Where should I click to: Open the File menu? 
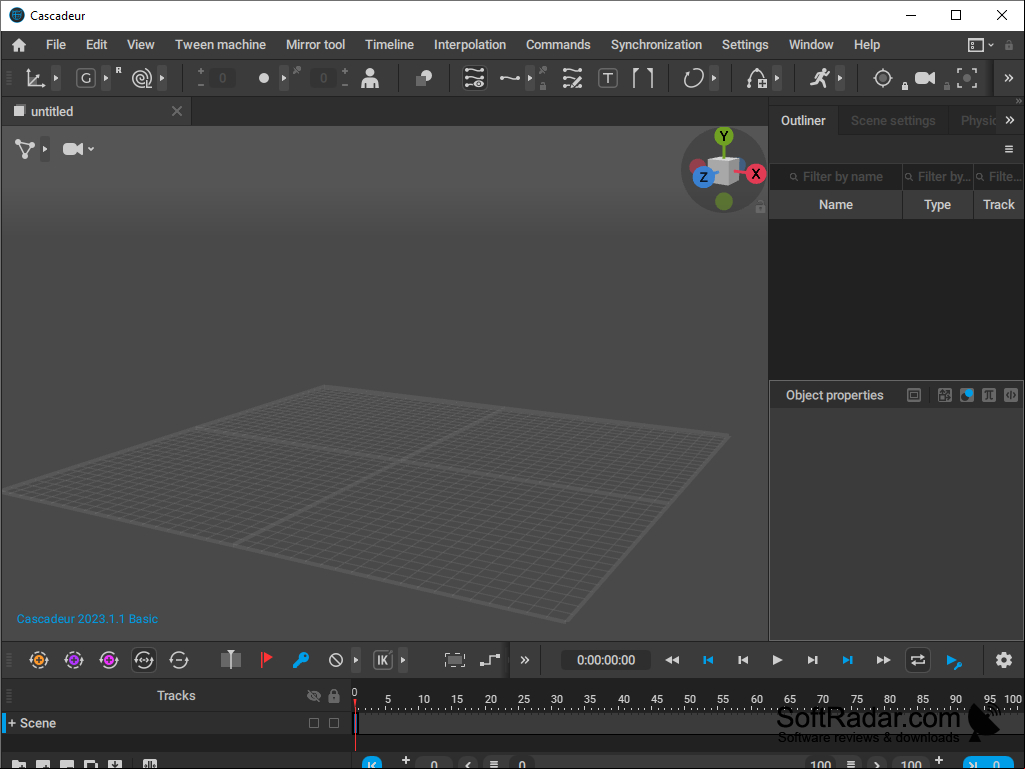pos(56,45)
